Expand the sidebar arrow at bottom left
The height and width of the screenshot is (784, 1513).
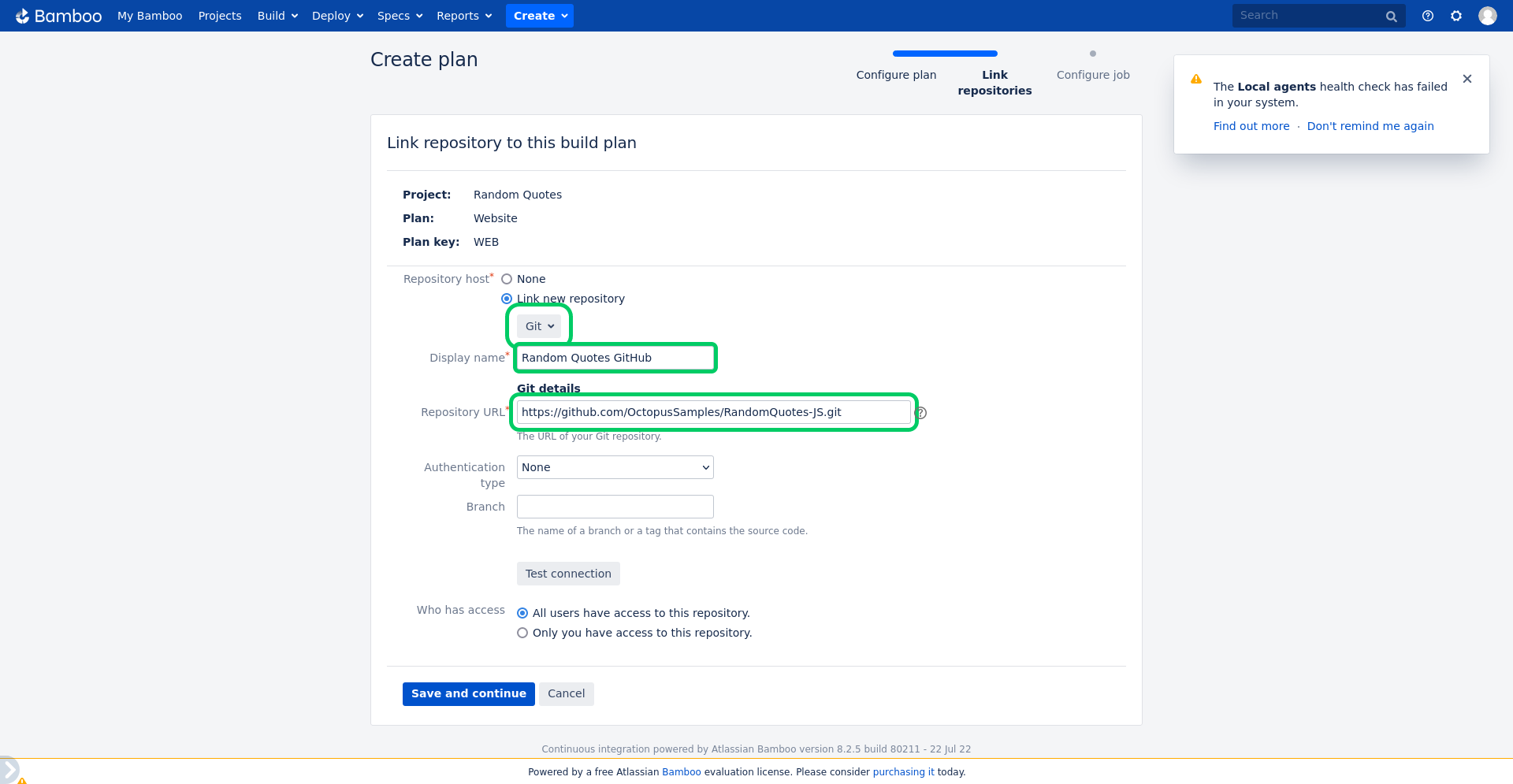tap(9, 770)
